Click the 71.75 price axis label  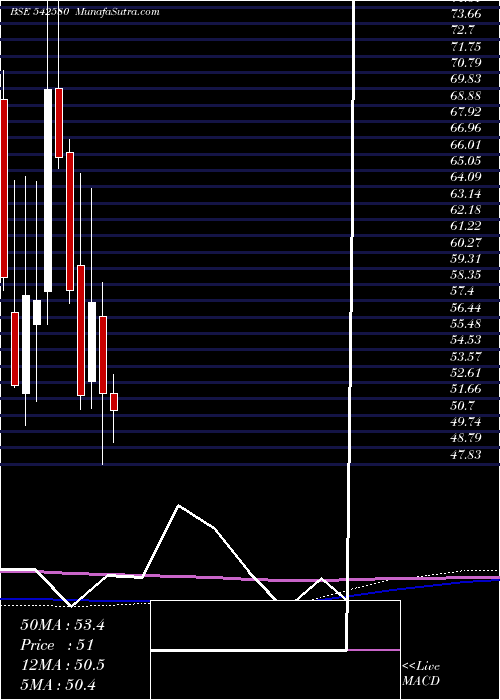pyautogui.click(x=466, y=46)
